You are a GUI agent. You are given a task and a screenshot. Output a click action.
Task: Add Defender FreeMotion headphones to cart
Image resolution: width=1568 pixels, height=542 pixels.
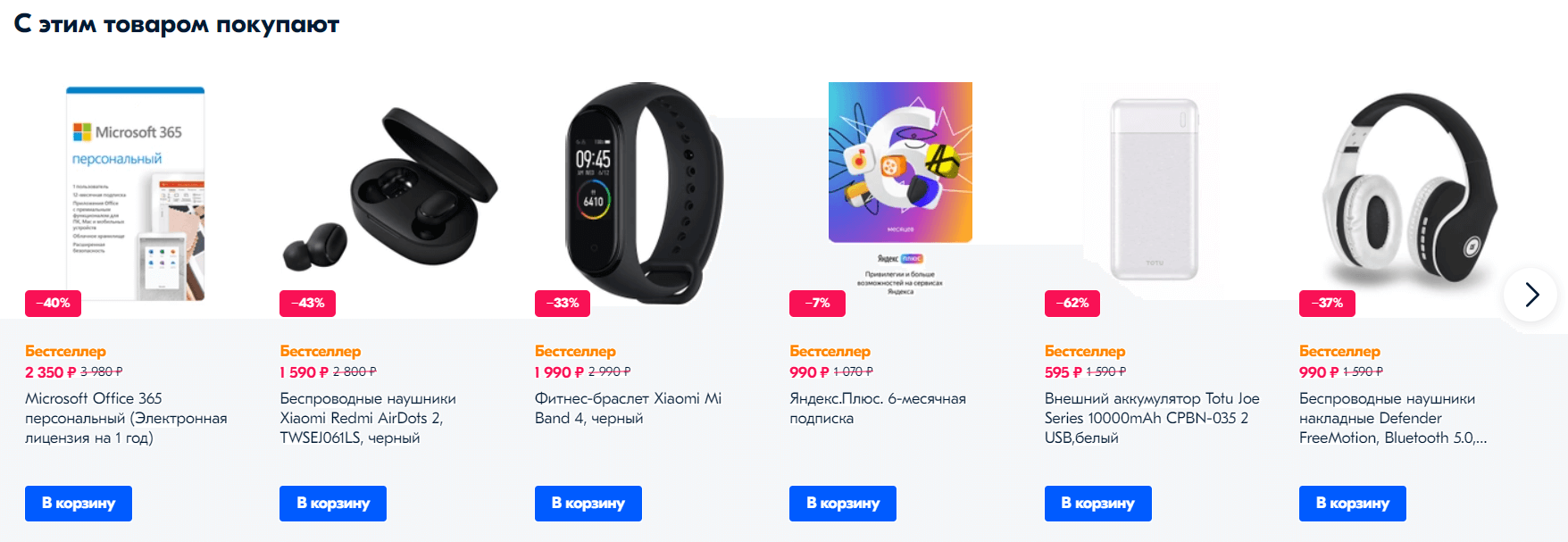coord(1353,504)
